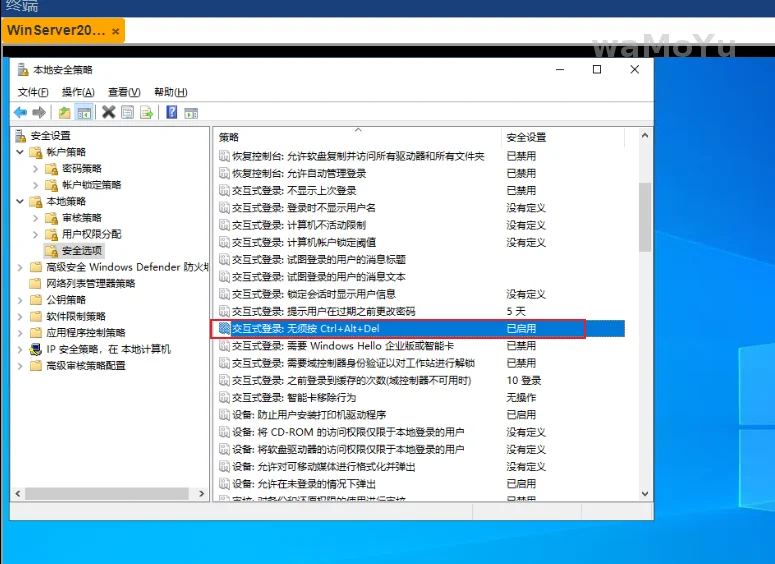
Task: Click the show/hide action pane toolbar icon
Action: point(191,112)
